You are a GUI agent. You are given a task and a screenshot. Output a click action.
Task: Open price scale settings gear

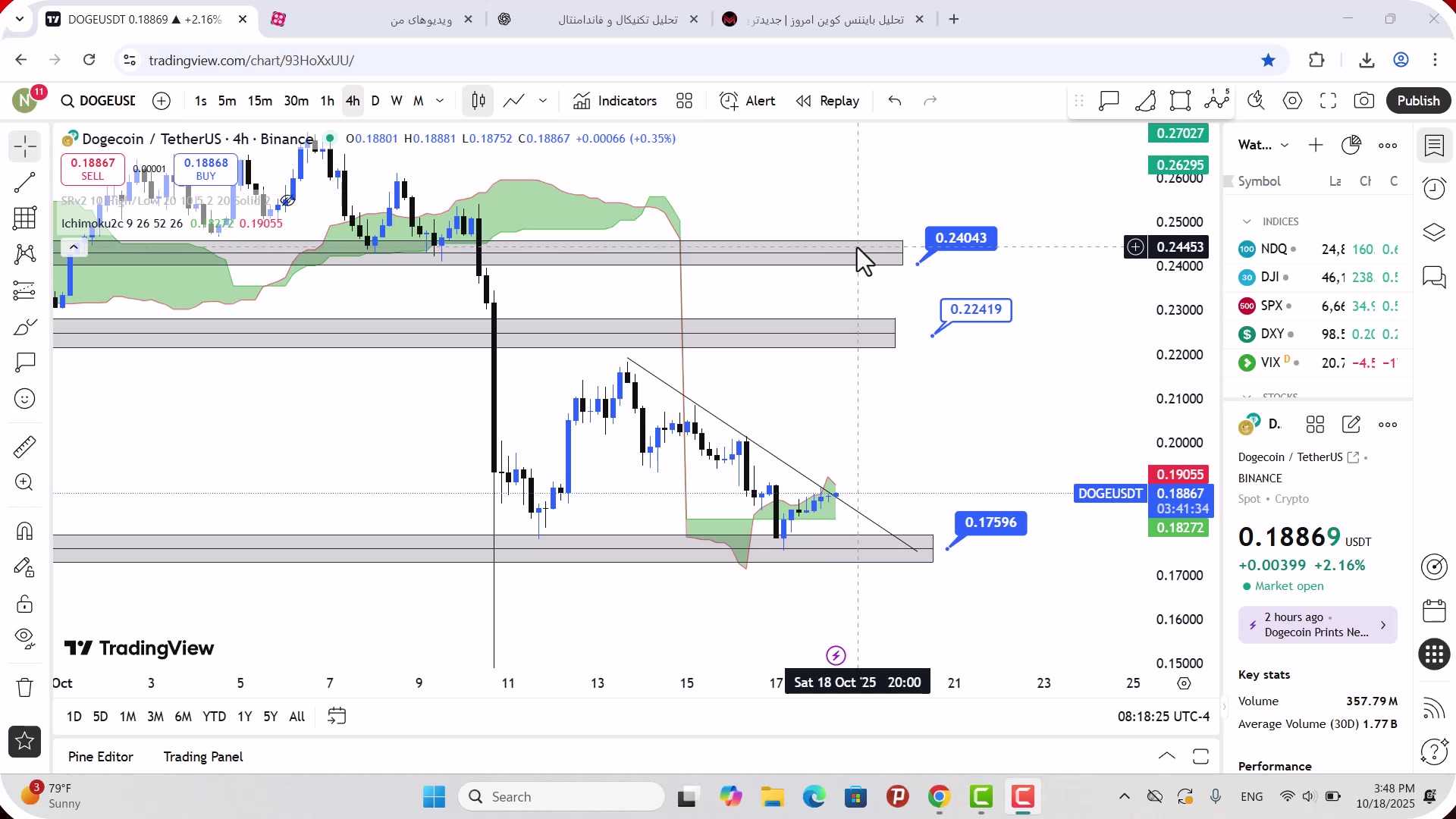[1184, 683]
